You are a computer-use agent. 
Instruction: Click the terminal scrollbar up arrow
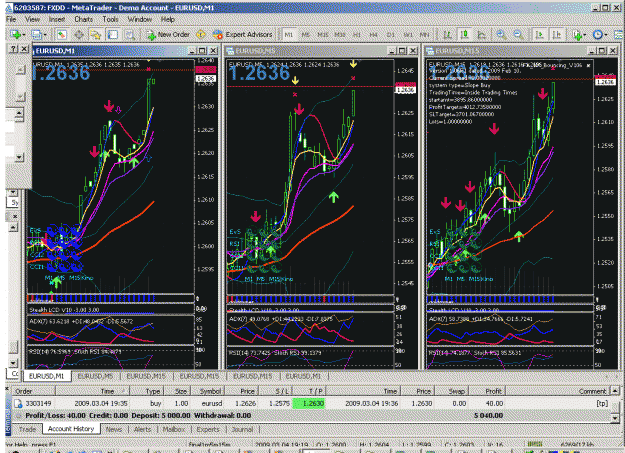click(x=615, y=391)
